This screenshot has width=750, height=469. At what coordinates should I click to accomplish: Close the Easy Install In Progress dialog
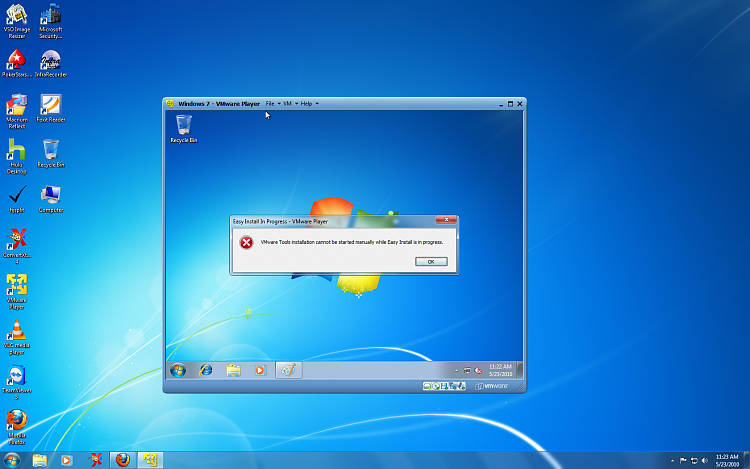(x=446, y=219)
